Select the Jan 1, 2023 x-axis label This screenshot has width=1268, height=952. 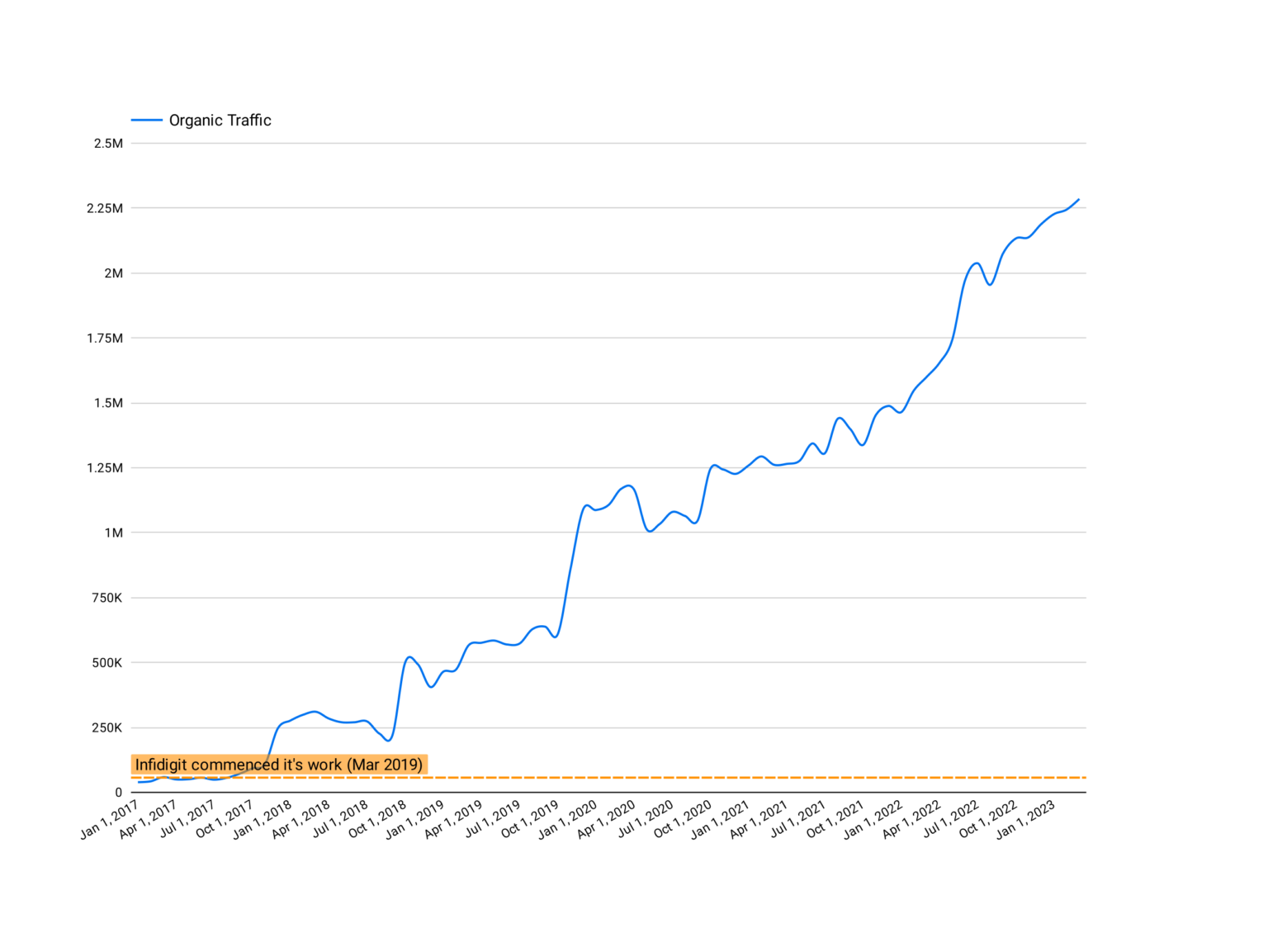[x=1026, y=820]
